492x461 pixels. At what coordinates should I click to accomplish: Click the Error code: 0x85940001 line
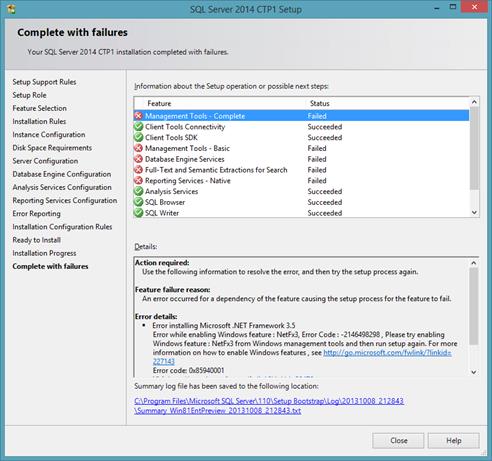tap(188, 370)
